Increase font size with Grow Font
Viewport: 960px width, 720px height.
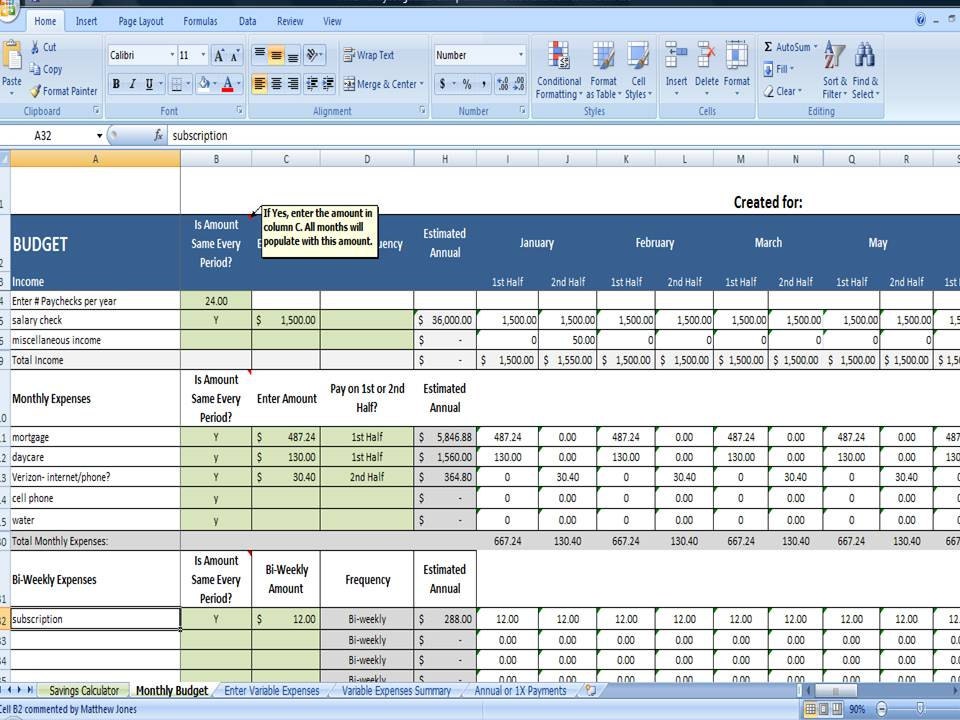click(x=219, y=56)
